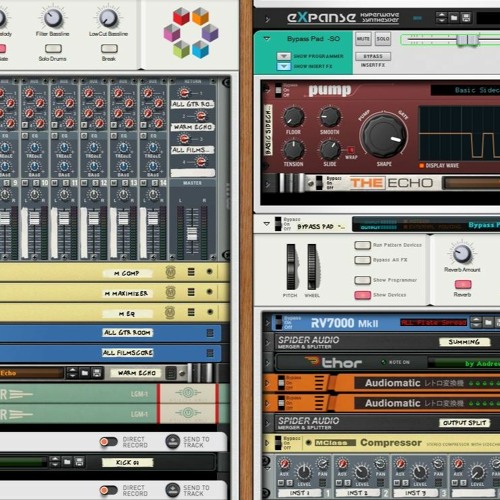This screenshot has height=500, width=500.
Task: Click the combinator Pitch wheel
Action: tap(291, 267)
